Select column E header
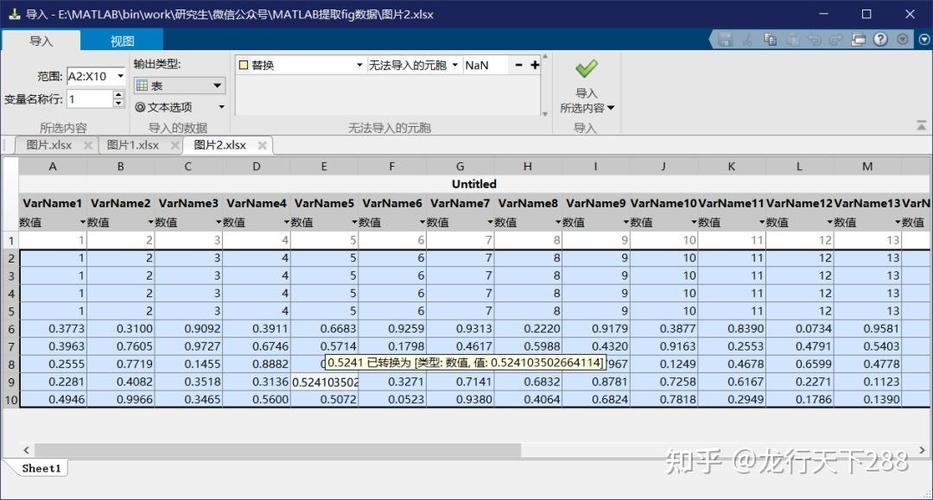This screenshot has height=500, width=933. pos(324,167)
